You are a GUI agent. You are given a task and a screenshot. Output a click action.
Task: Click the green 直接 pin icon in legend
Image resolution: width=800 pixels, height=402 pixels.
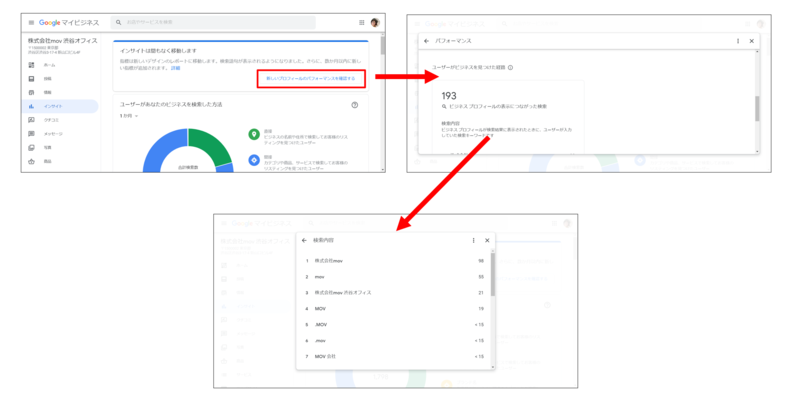[x=254, y=134]
